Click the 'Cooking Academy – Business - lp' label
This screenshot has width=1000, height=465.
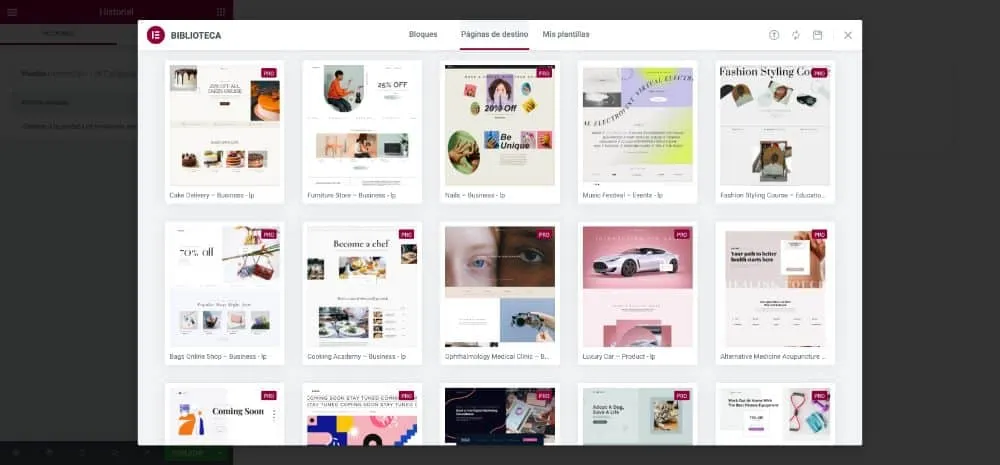[x=357, y=357]
